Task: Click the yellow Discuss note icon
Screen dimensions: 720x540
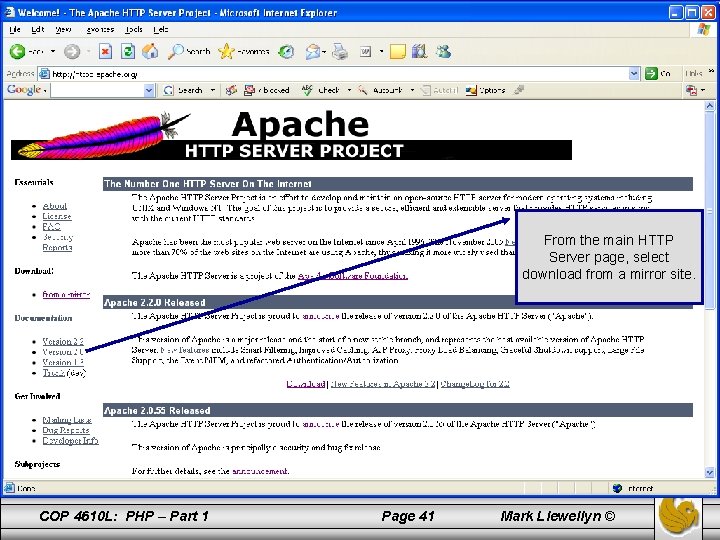Action: (x=398, y=51)
